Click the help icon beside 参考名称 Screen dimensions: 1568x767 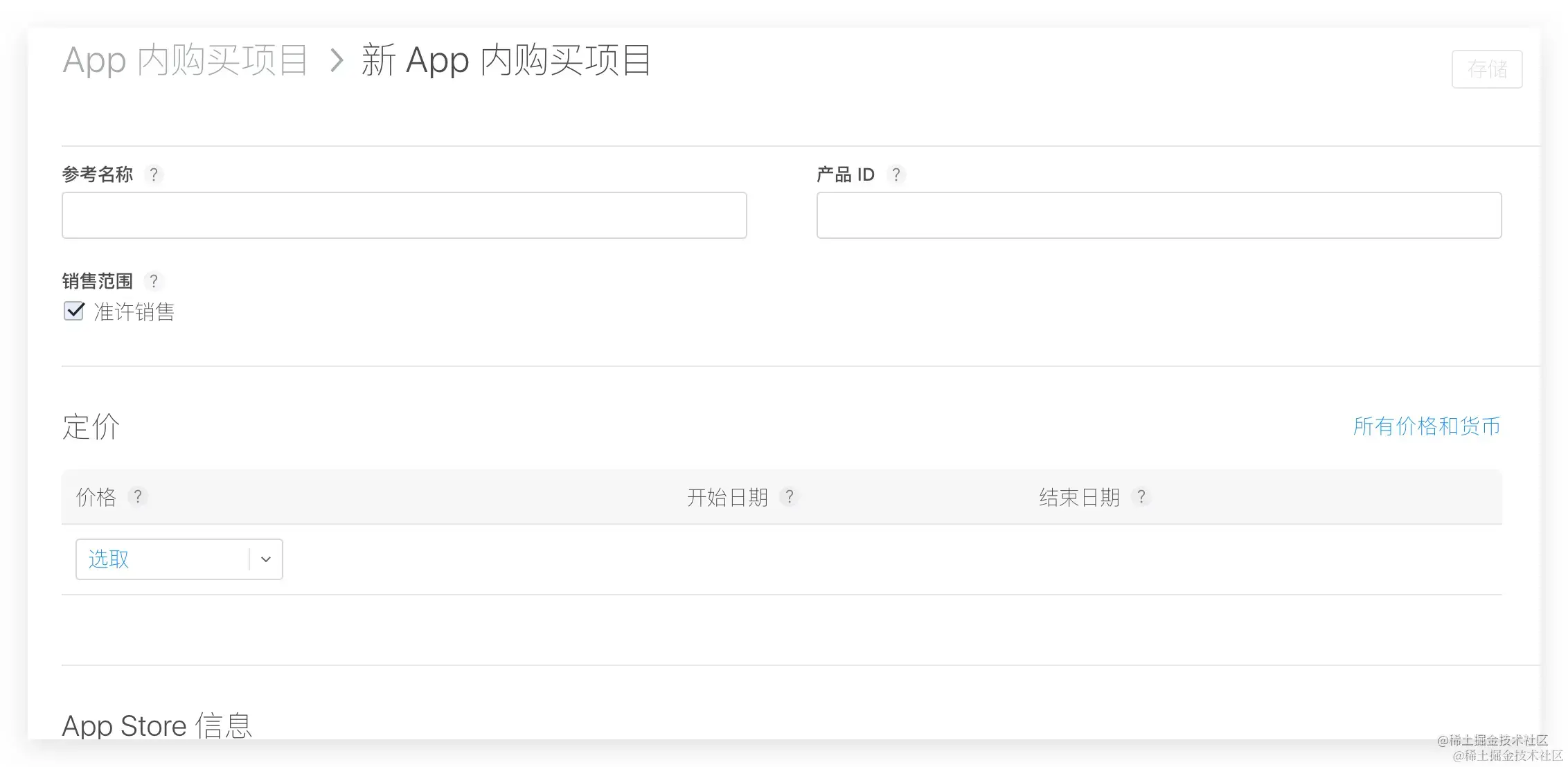tap(154, 174)
